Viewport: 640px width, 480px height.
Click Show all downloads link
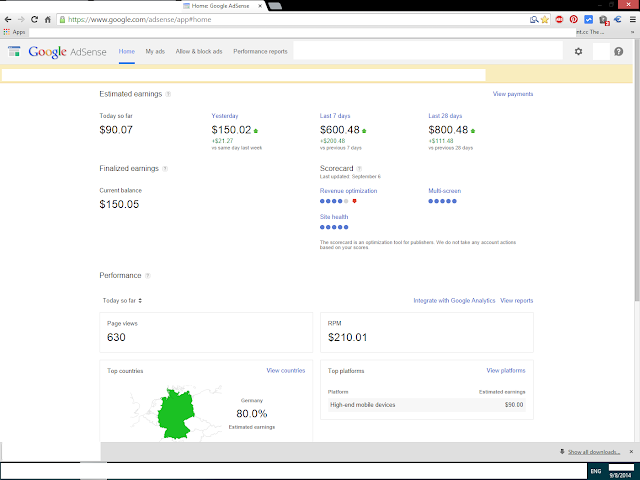(593, 452)
